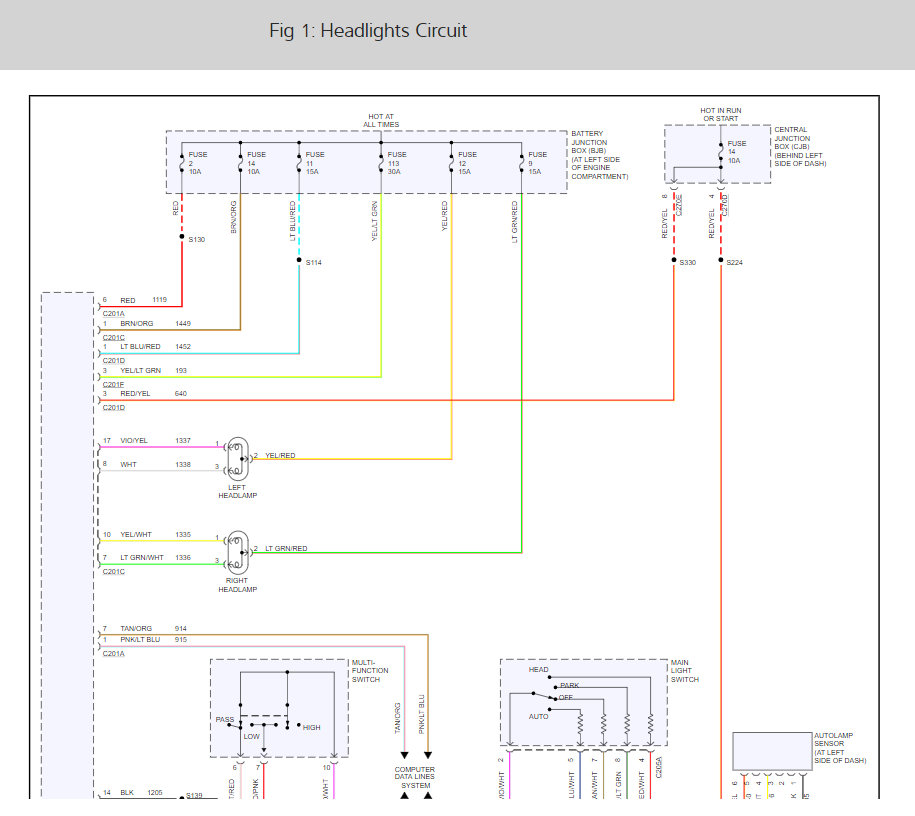This screenshot has width=915, height=816.
Task: Click the Battery Junction Box (BJB) label
Action: 599,155
